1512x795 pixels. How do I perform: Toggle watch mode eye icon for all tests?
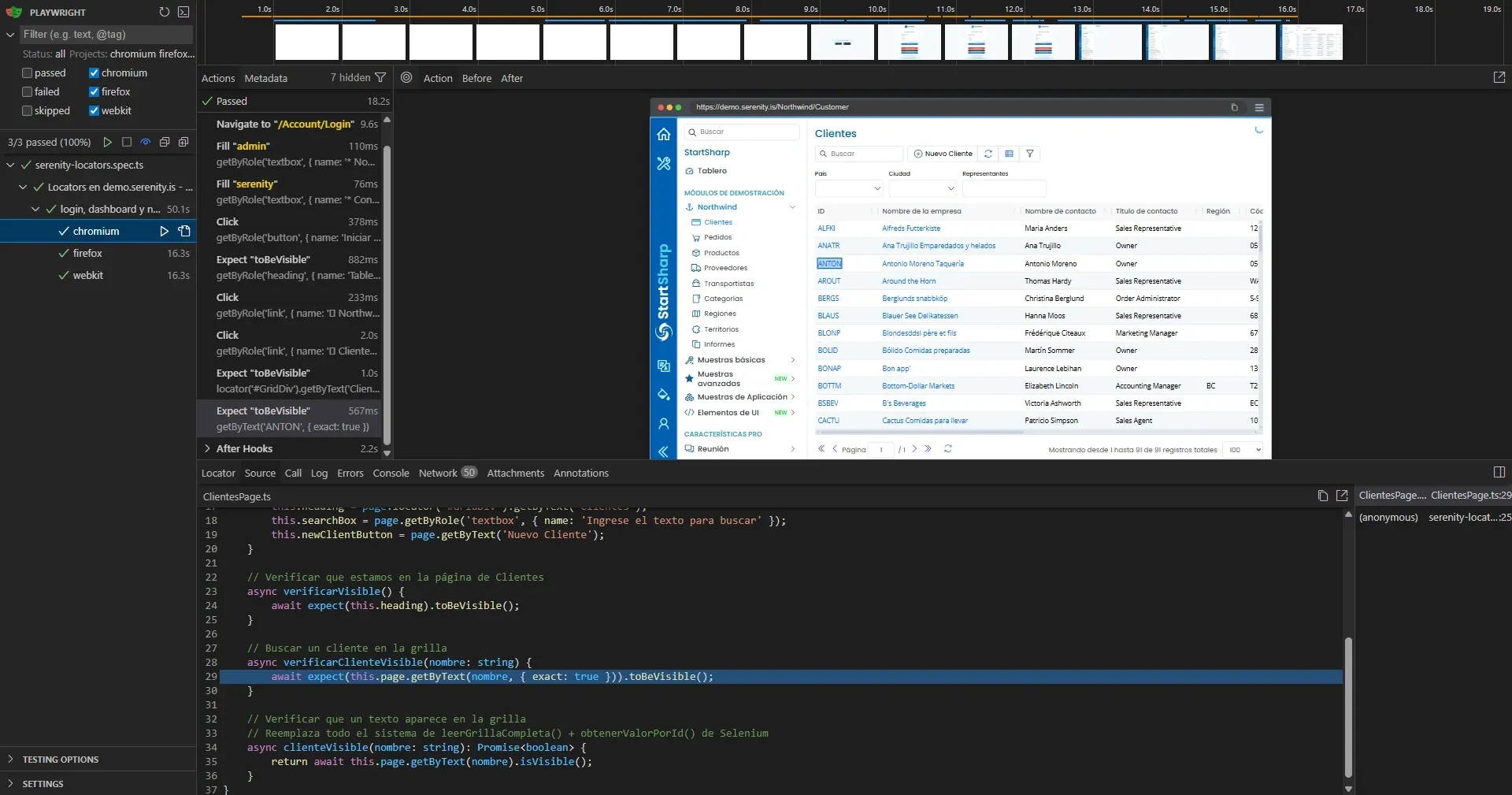click(x=145, y=143)
